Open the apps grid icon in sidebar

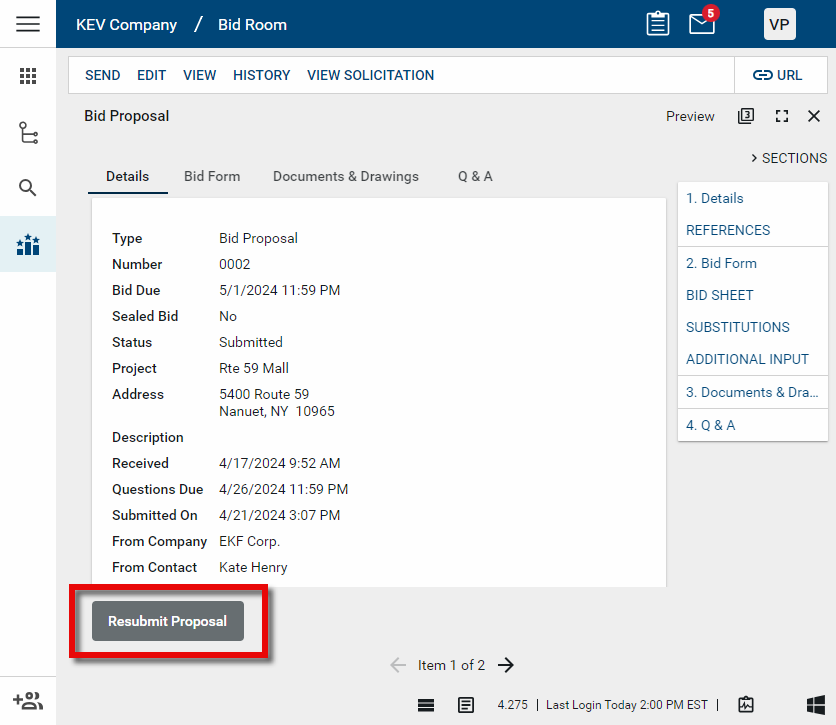point(28,76)
